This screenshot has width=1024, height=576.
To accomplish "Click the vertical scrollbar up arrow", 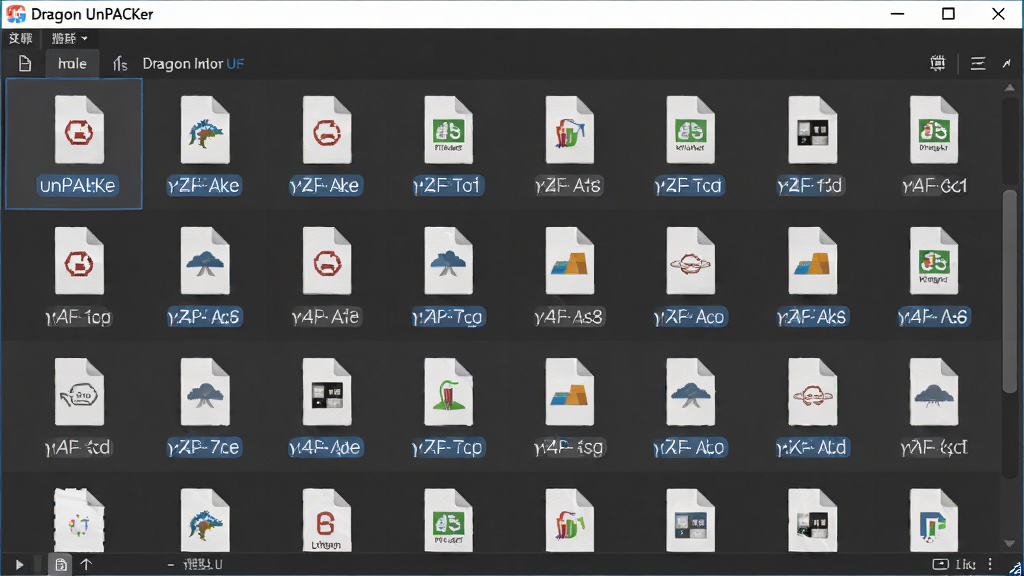I will [1010, 88].
